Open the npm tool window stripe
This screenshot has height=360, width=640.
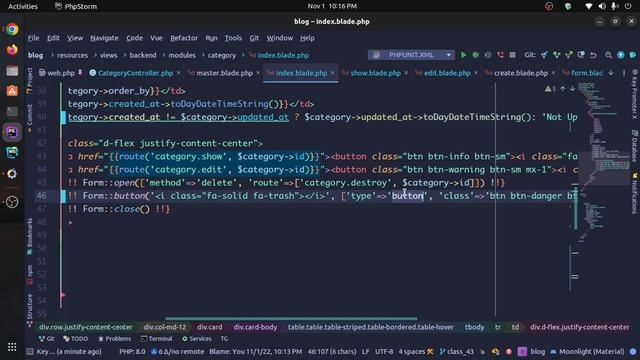pyautogui.click(x=30, y=274)
